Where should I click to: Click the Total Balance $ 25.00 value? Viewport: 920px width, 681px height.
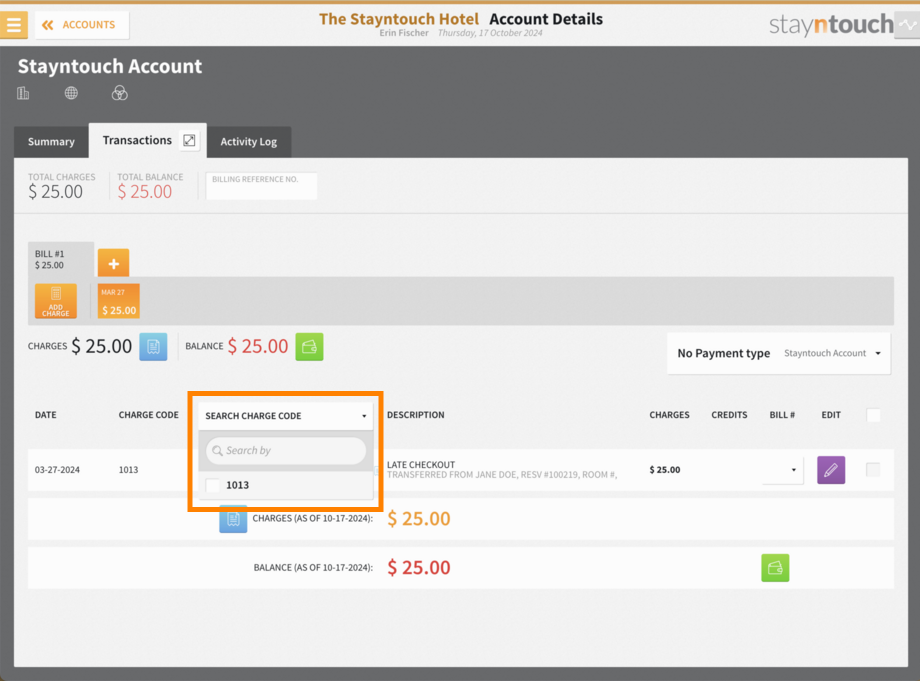(144, 191)
